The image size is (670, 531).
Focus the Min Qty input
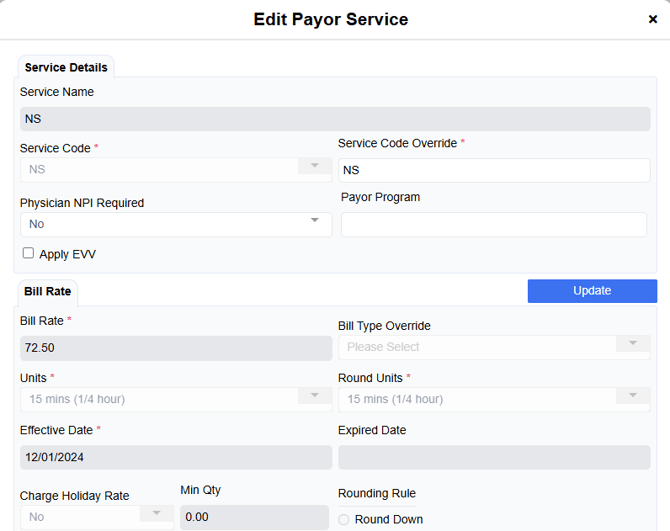[254, 517]
